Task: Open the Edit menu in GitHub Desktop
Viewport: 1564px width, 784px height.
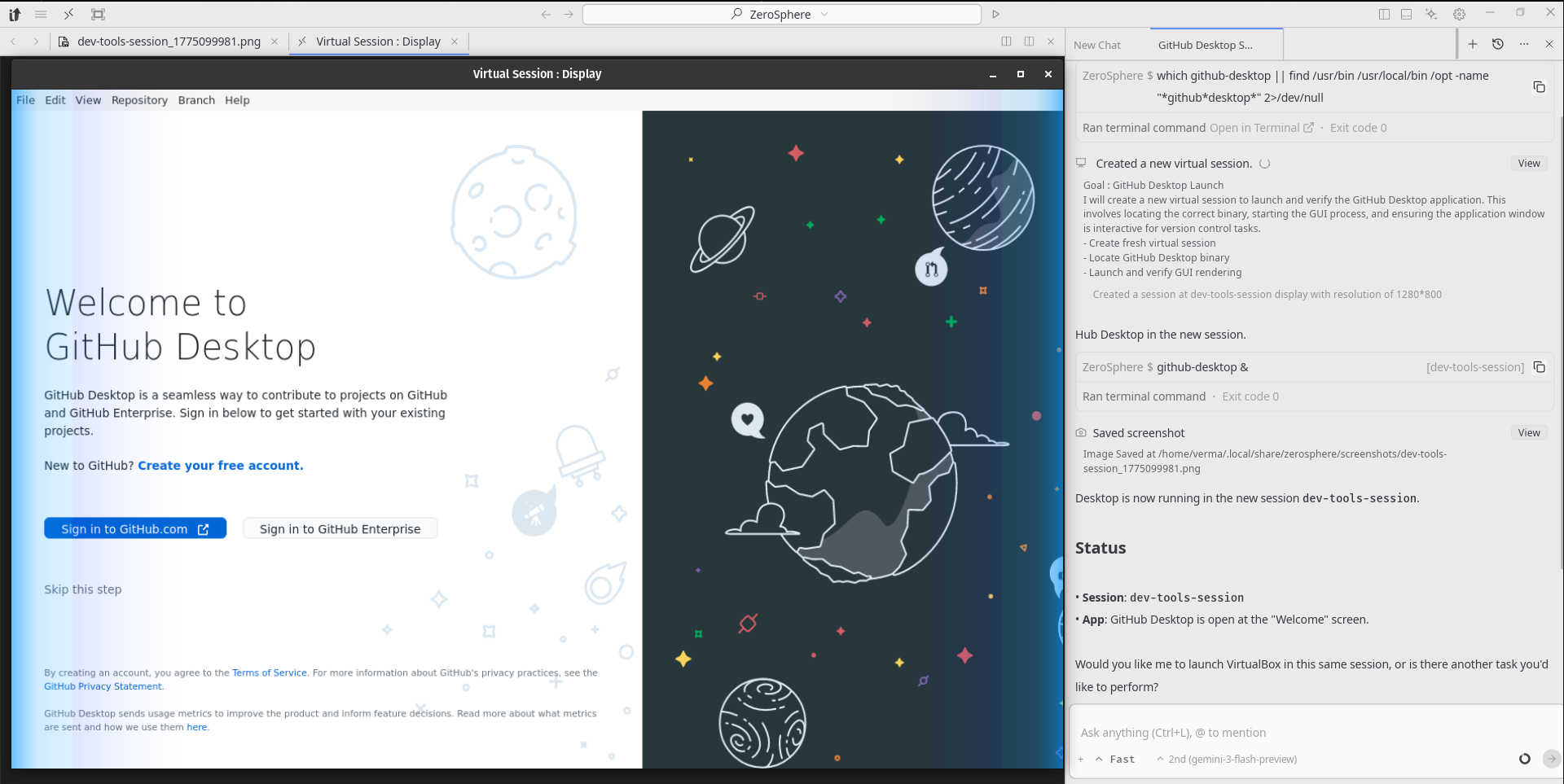Action: (55, 100)
